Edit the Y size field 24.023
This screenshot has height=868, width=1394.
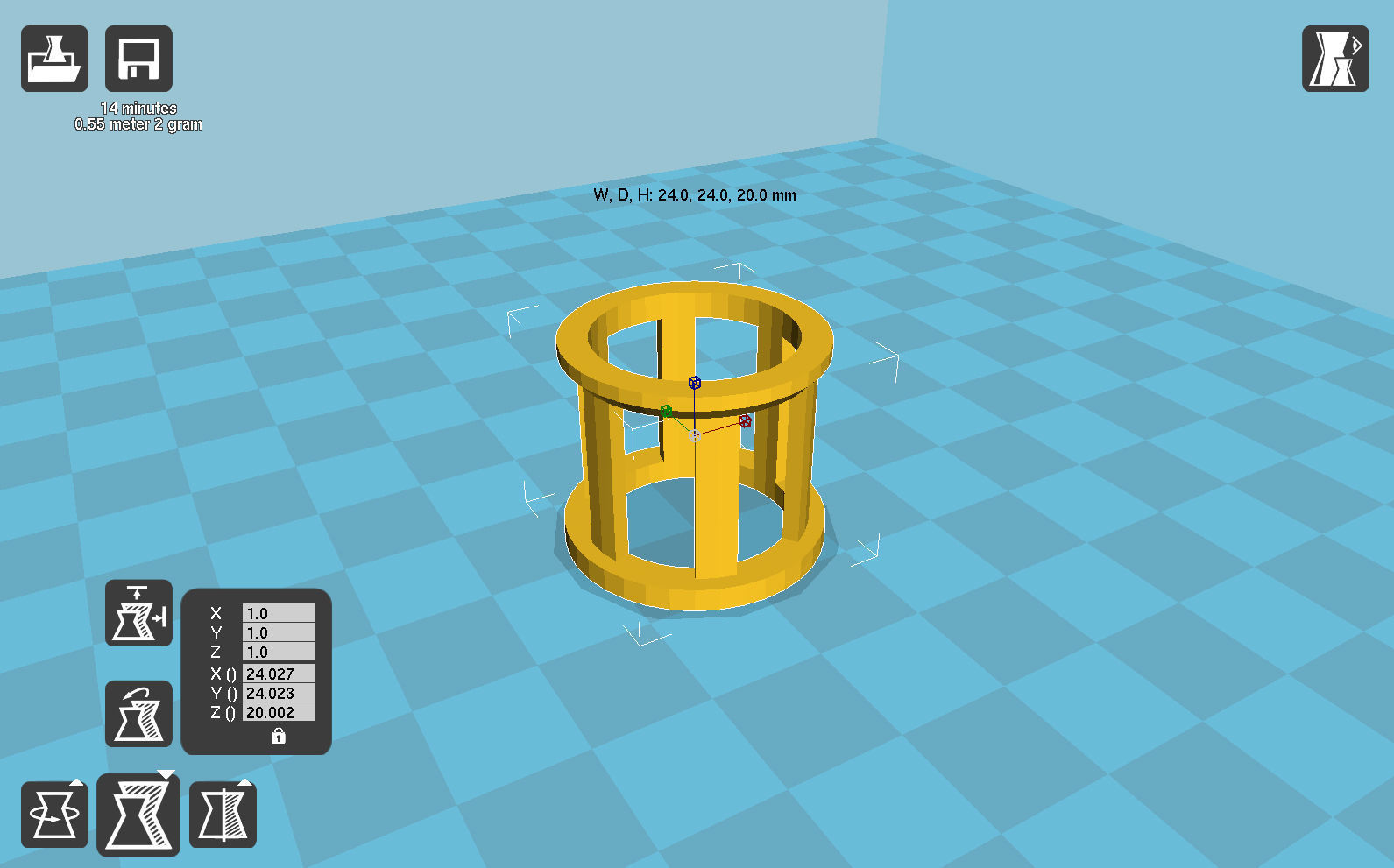279,693
